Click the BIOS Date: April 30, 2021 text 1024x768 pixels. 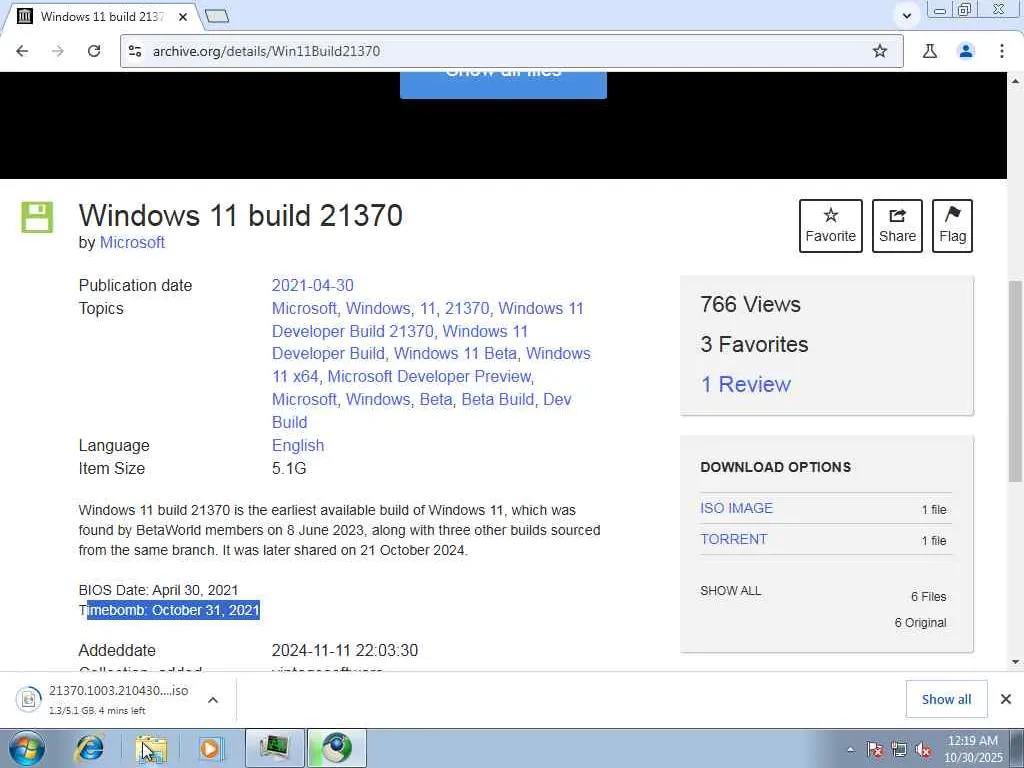[159, 590]
